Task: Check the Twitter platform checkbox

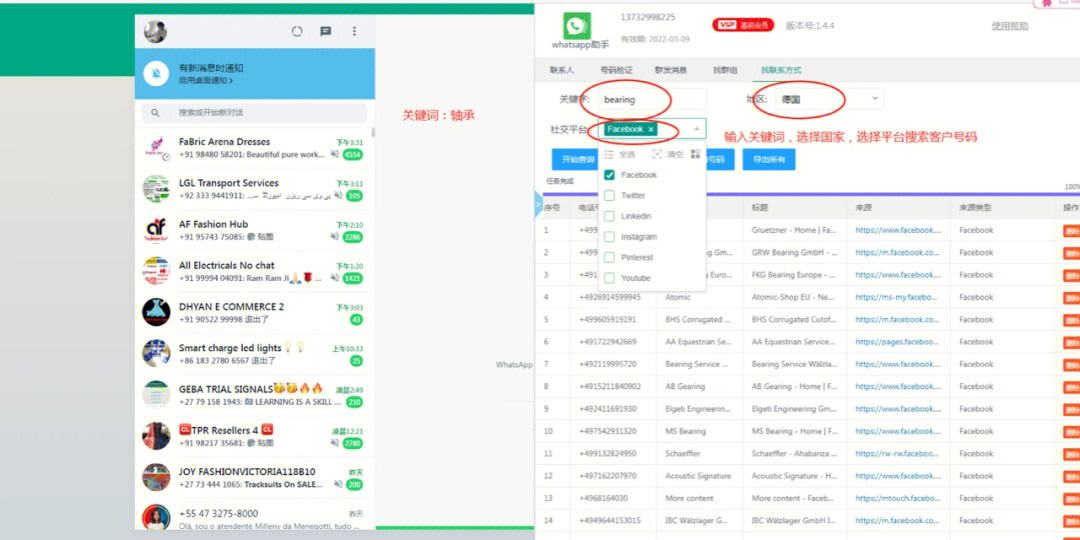Action: click(x=609, y=196)
